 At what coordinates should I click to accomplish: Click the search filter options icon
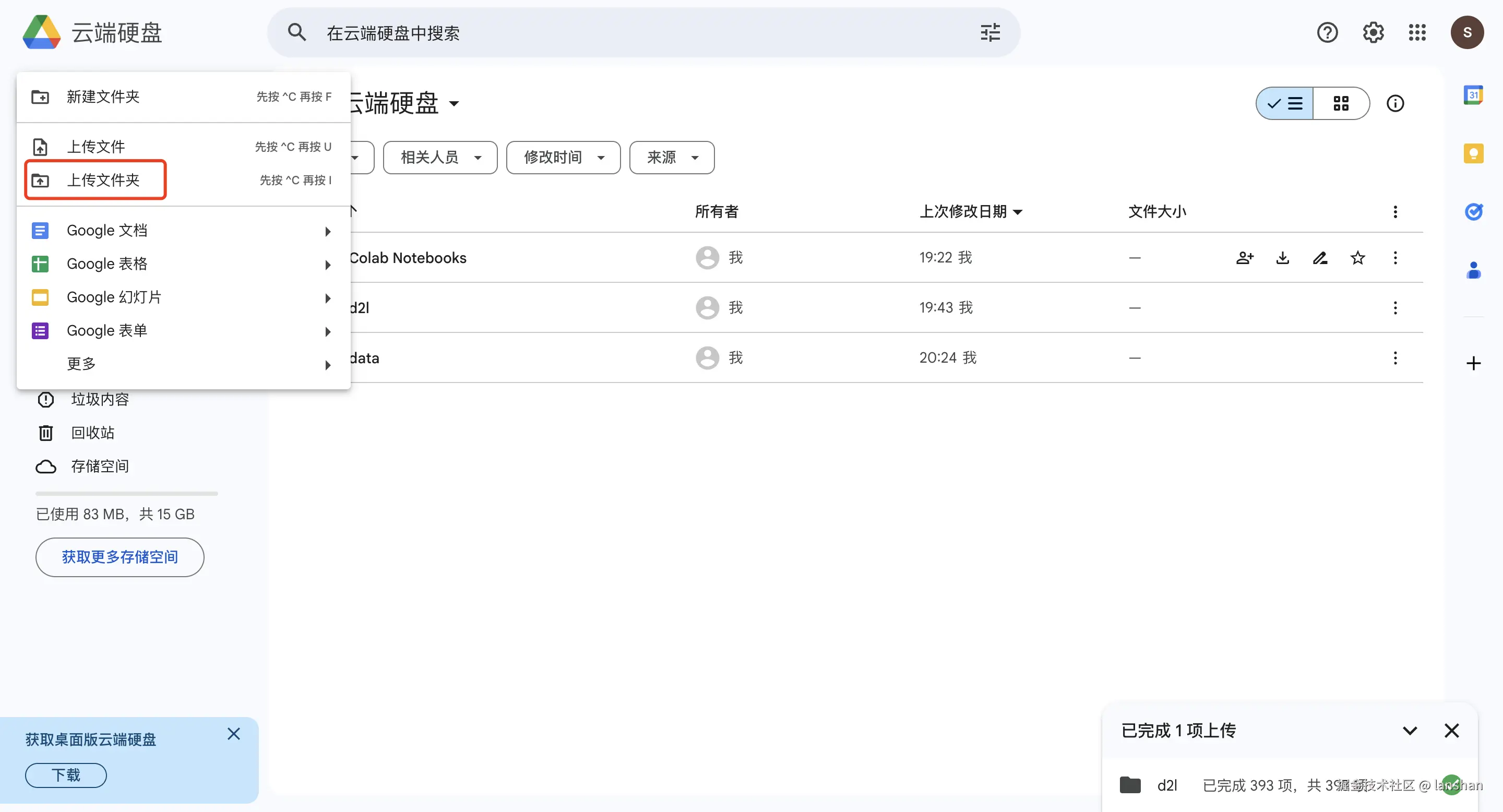(x=989, y=33)
